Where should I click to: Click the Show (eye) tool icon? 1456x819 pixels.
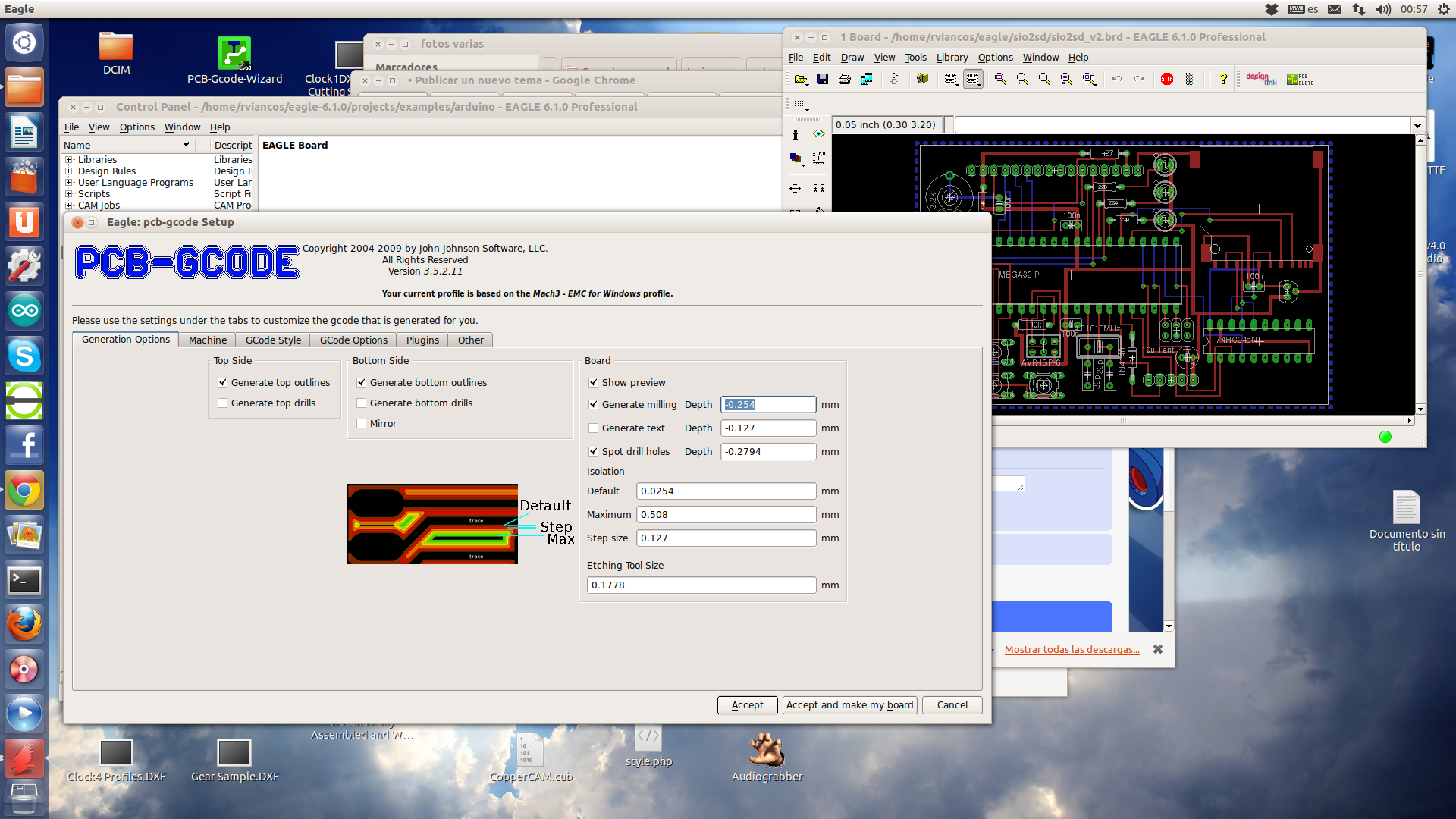818,134
